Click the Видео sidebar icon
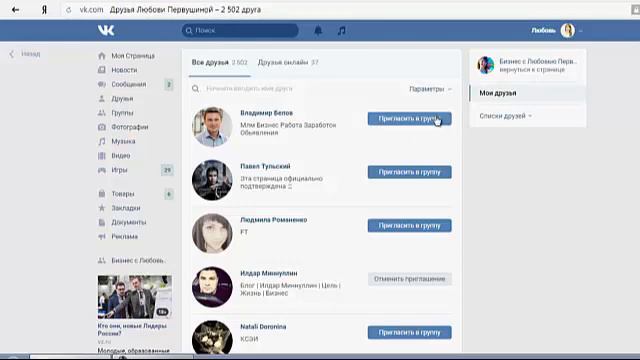 pos(102,156)
